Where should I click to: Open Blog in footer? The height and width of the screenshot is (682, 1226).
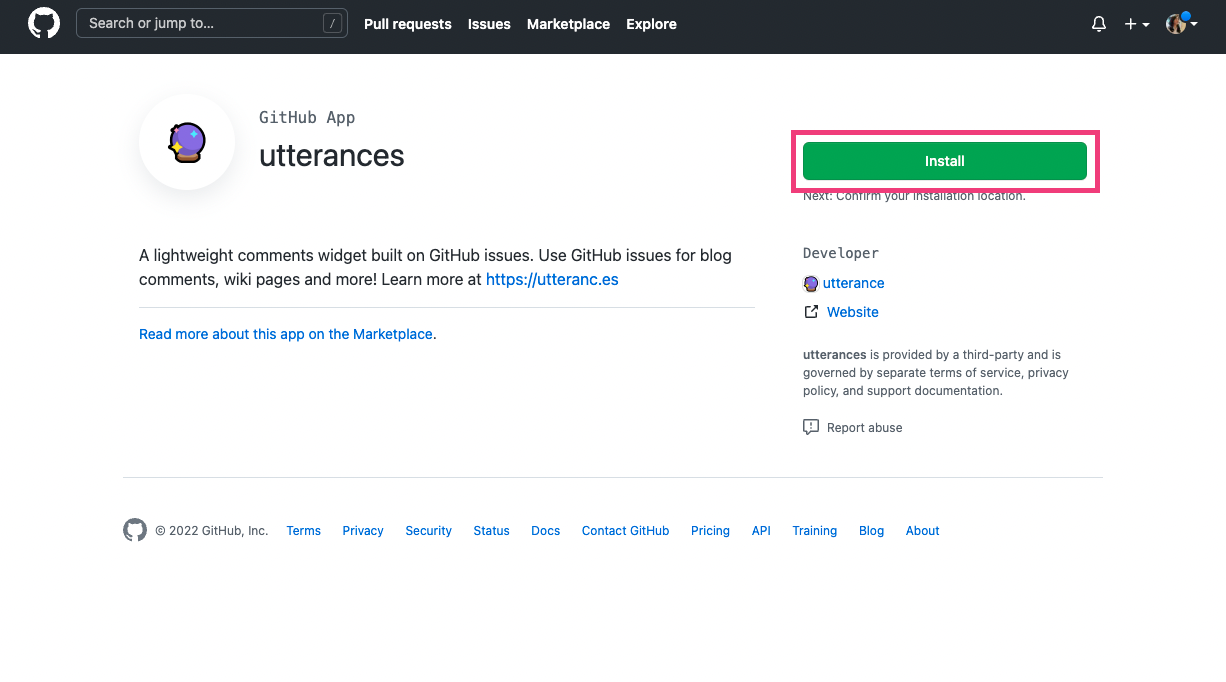[871, 531]
